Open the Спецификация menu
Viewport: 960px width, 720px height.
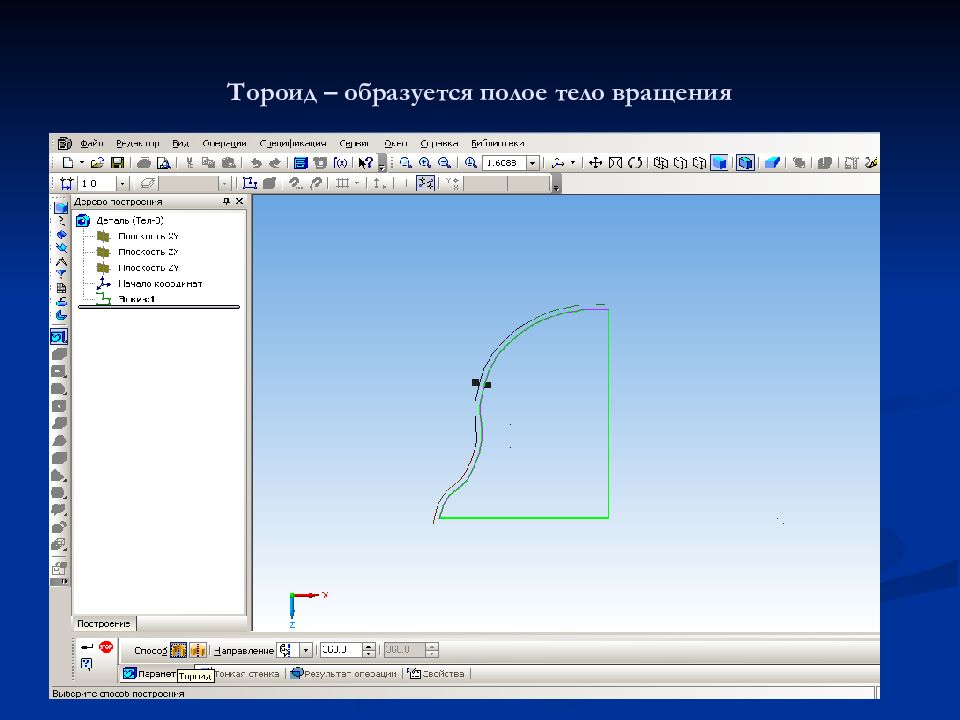point(293,143)
